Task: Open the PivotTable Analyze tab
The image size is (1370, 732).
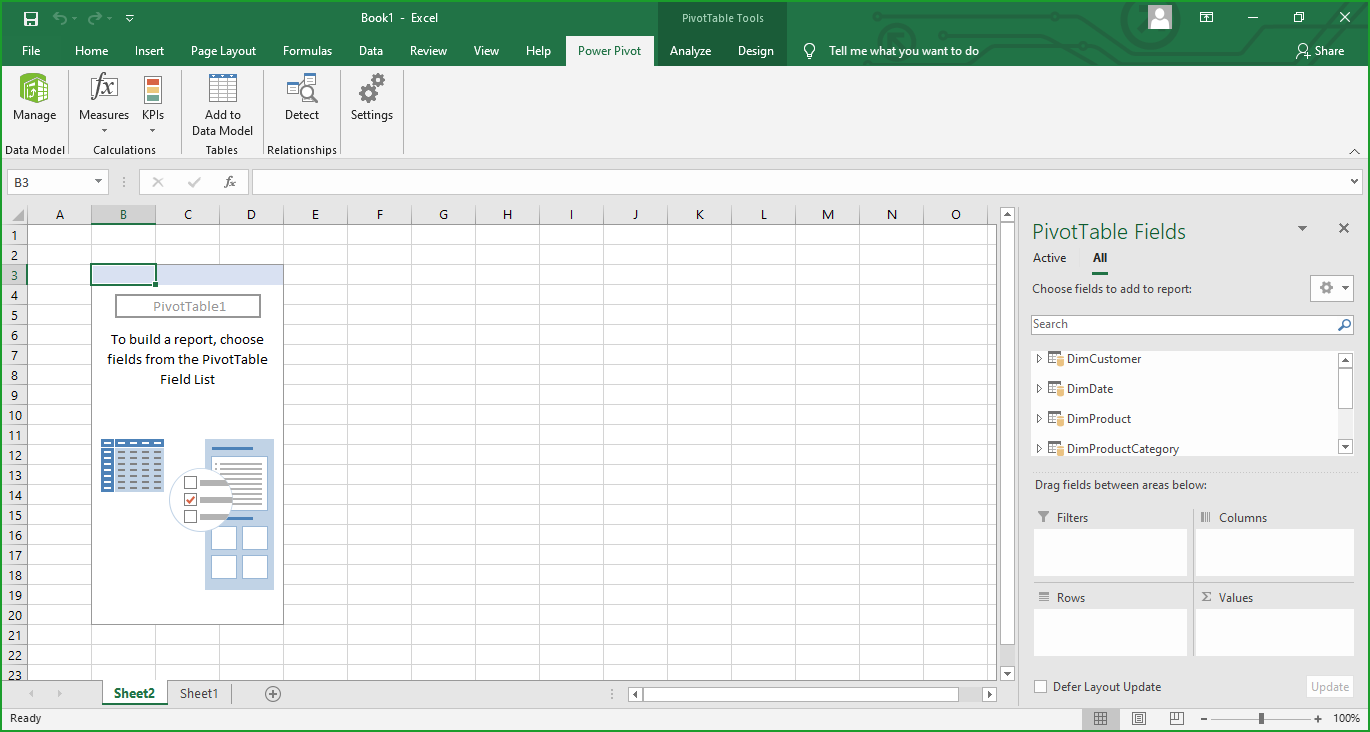Action: 690,51
